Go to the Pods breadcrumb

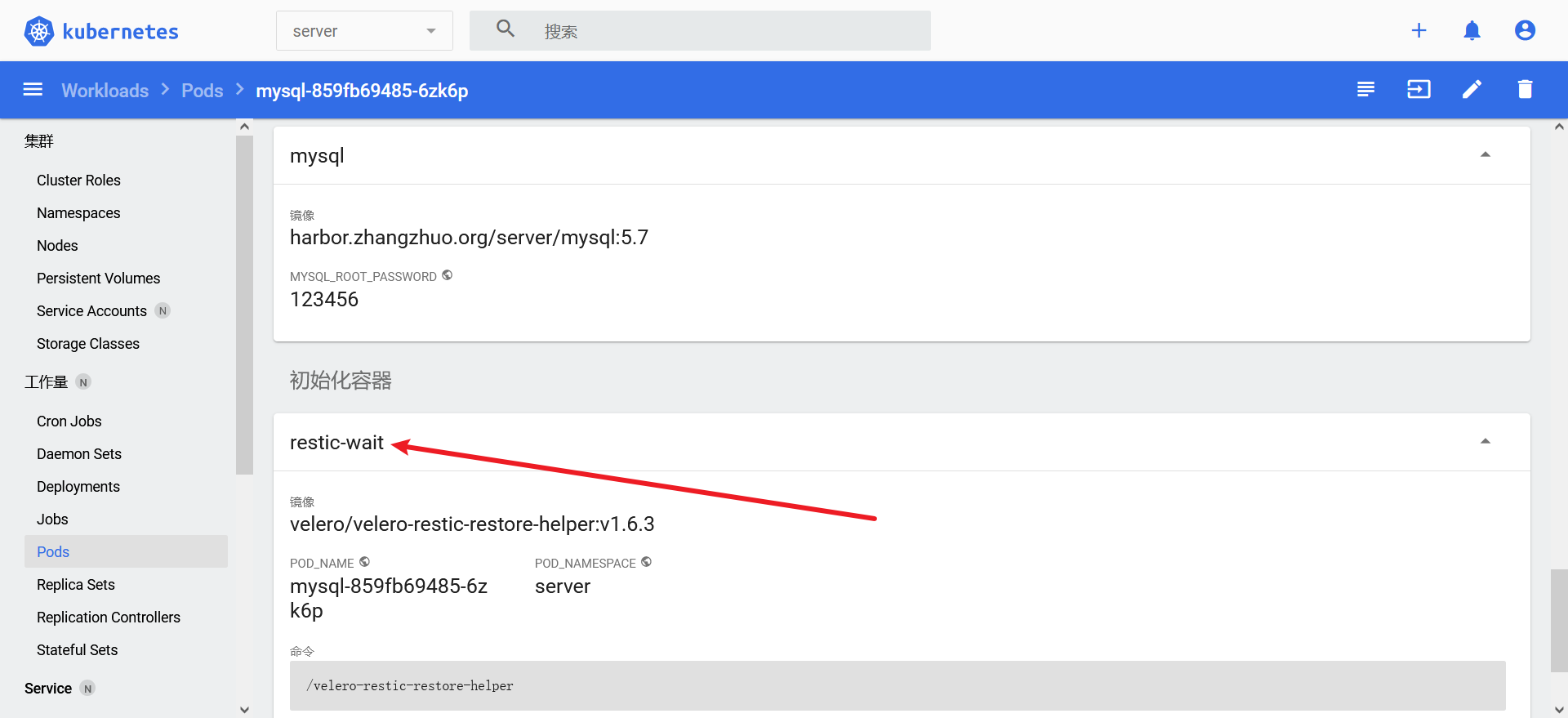202,90
